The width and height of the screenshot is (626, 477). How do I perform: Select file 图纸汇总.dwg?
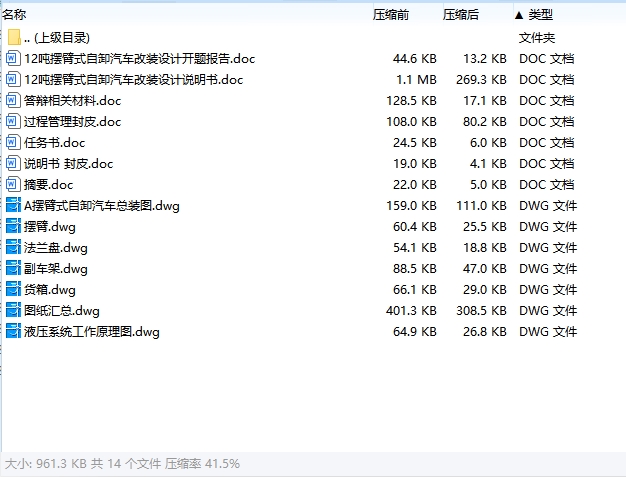[61, 311]
